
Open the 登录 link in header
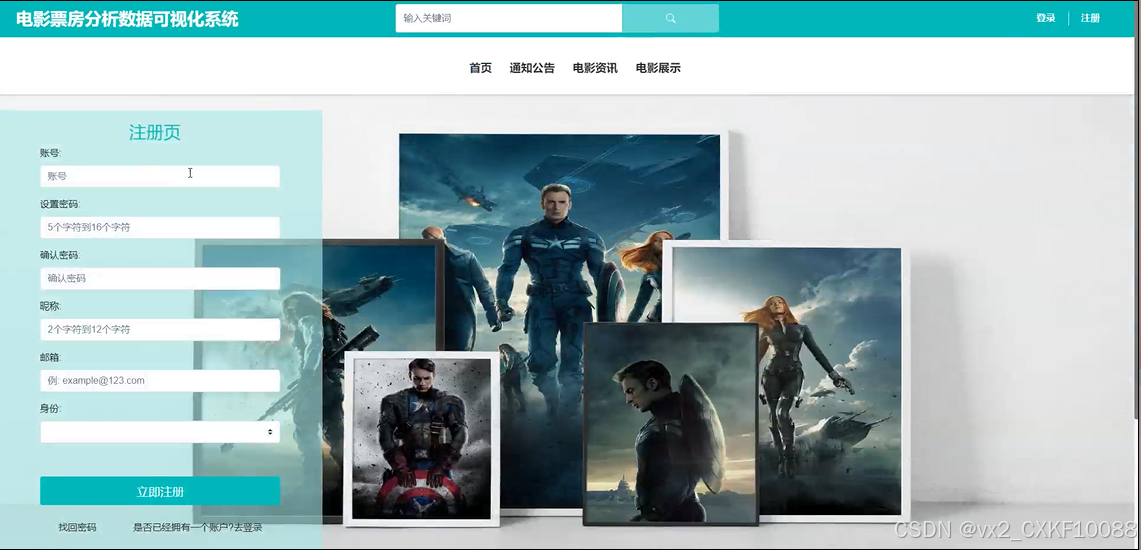click(x=1046, y=18)
